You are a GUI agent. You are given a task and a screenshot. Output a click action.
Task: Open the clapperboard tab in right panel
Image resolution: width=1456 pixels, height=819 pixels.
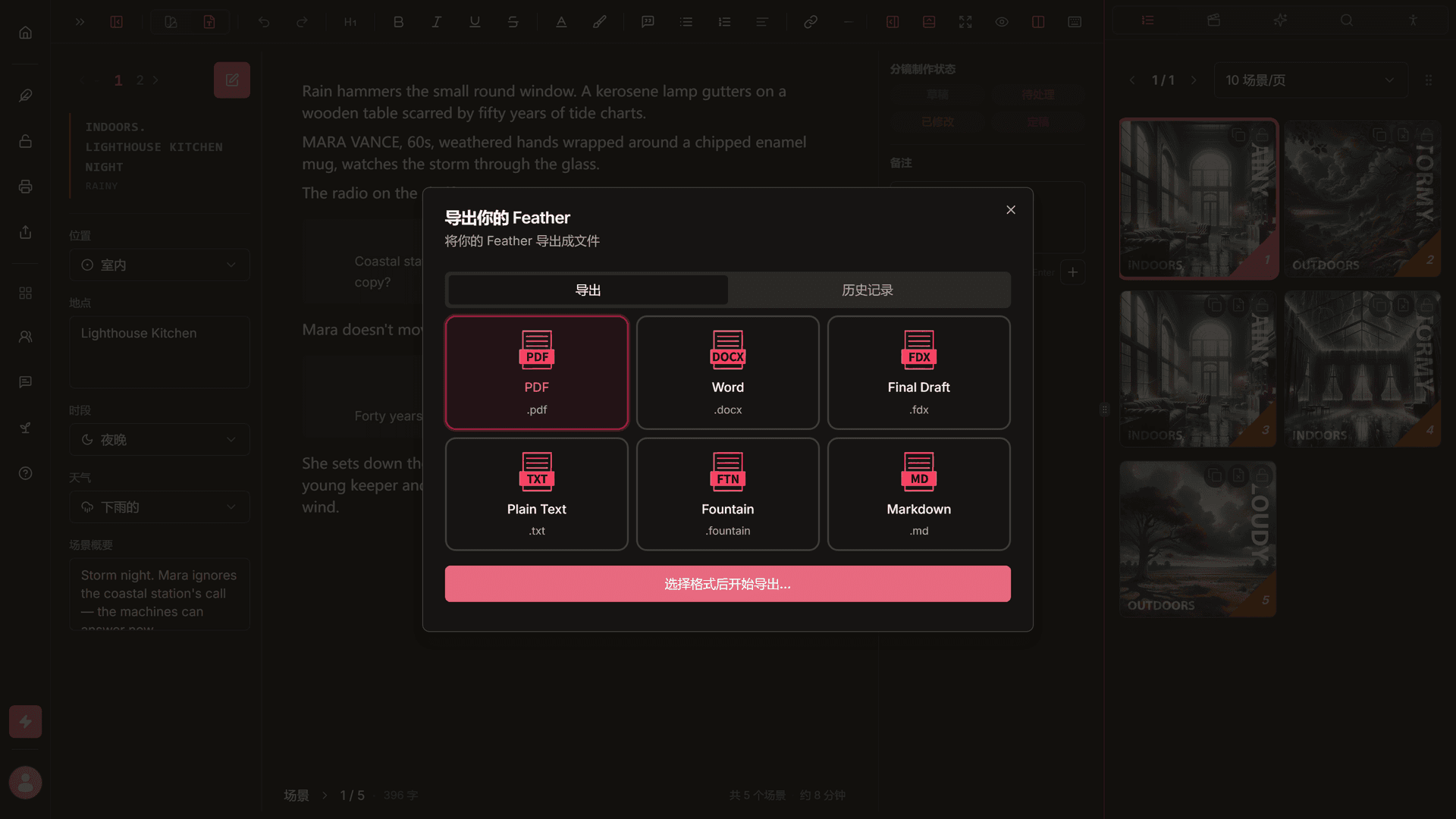click(x=1214, y=20)
